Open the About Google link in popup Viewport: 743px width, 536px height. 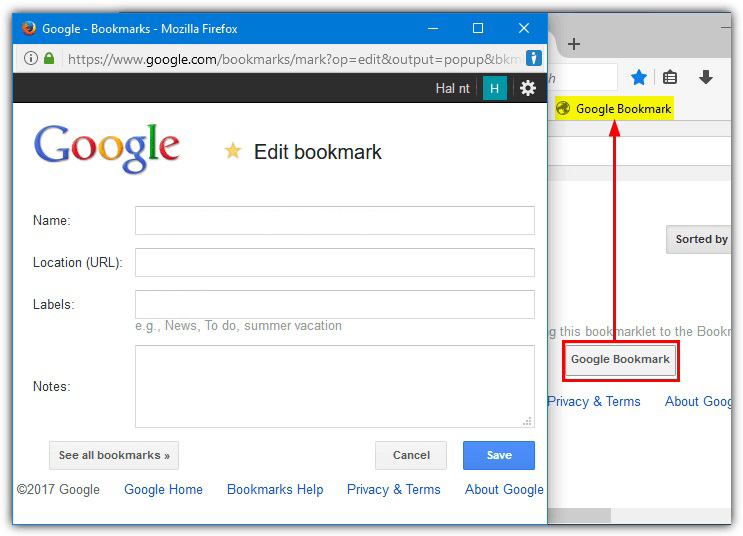click(504, 489)
